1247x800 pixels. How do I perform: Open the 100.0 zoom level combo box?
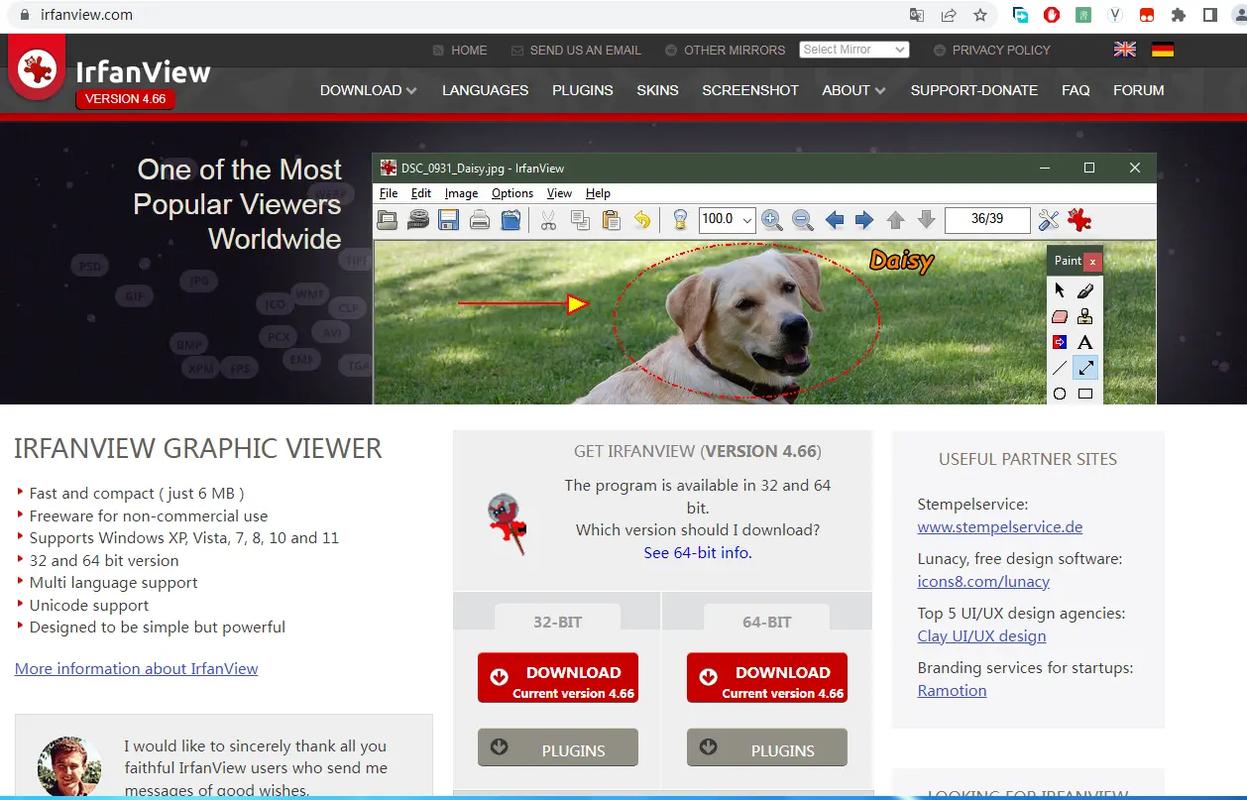(x=727, y=219)
